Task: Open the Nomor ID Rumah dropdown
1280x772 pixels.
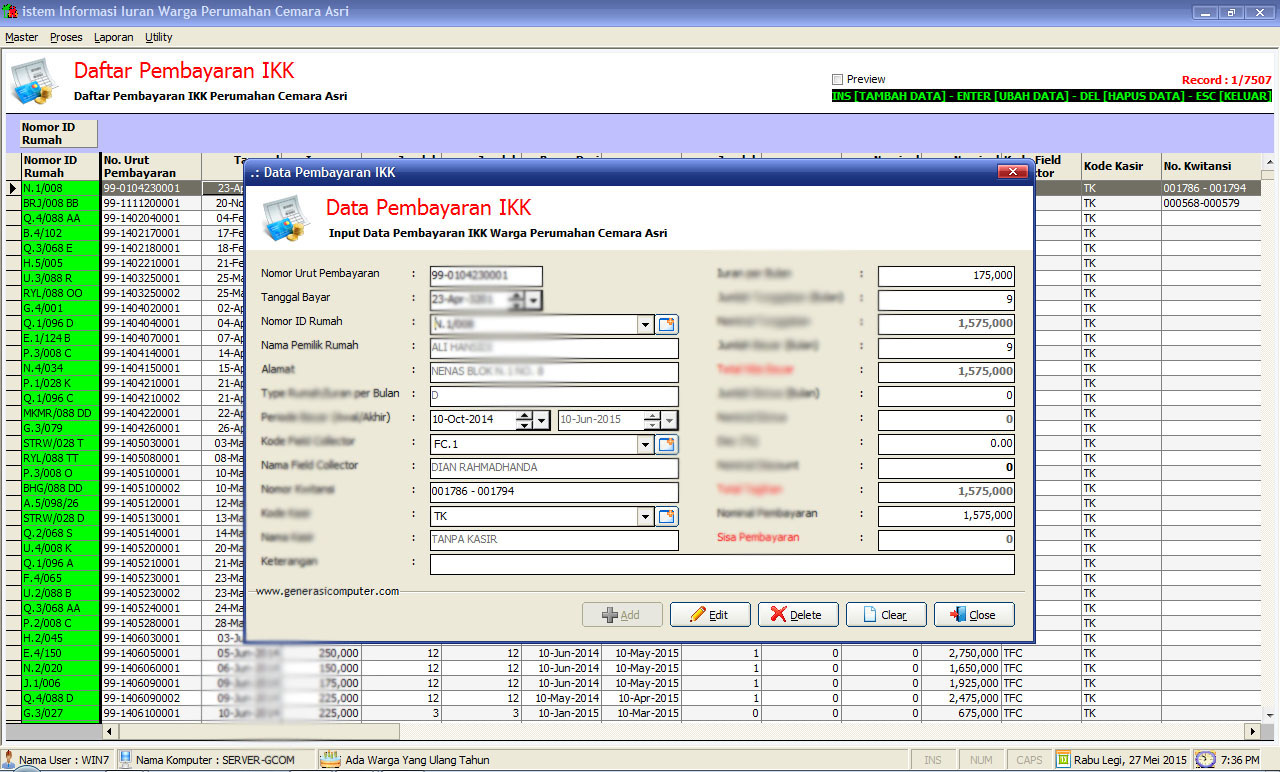Action: click(645, 324)
